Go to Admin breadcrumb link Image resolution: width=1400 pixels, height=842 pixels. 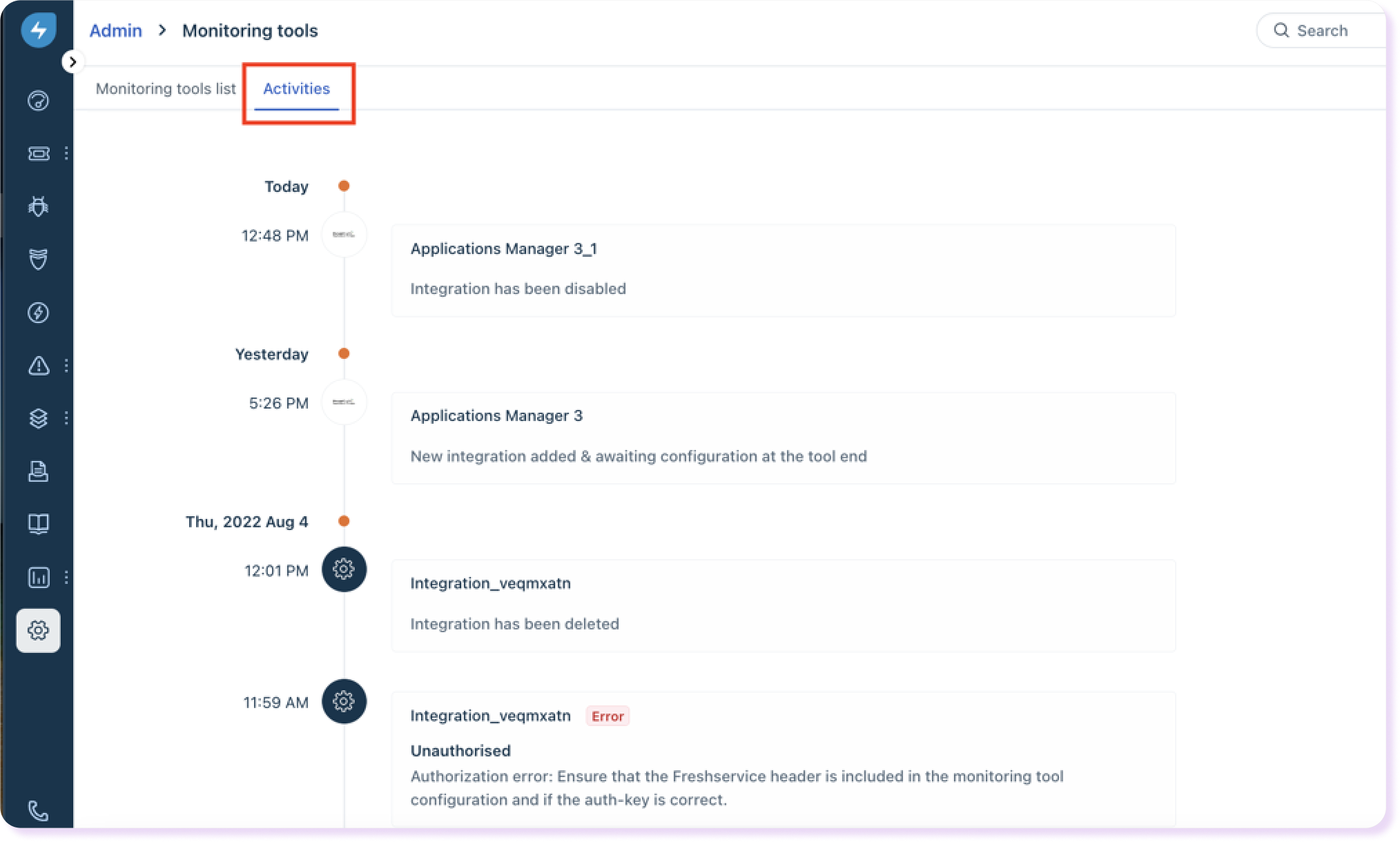coord(115,31)
